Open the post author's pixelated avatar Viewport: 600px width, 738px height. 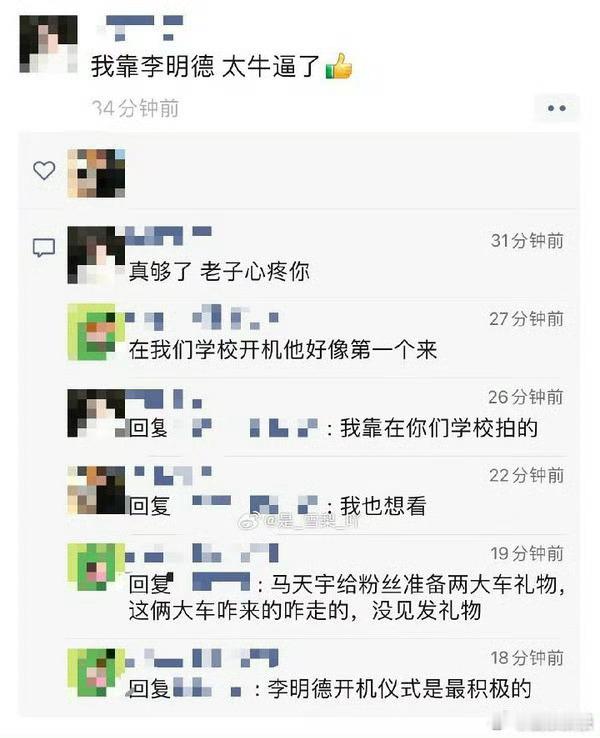48,44
